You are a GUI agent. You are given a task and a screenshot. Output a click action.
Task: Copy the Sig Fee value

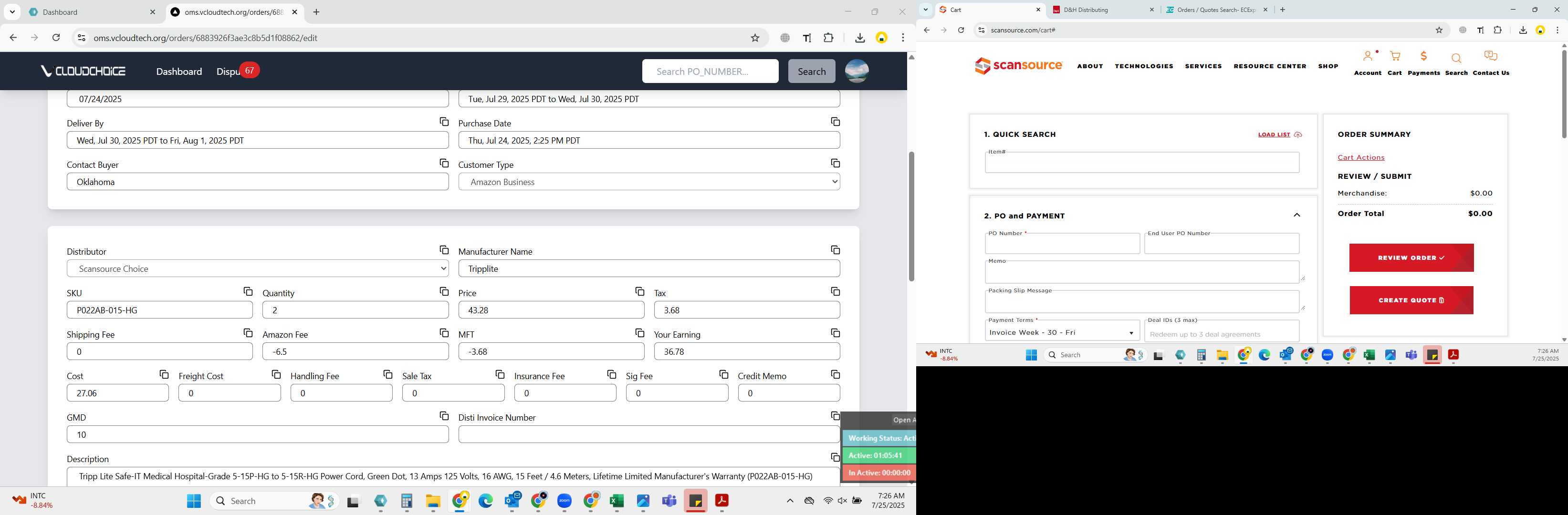coord(724,374)
